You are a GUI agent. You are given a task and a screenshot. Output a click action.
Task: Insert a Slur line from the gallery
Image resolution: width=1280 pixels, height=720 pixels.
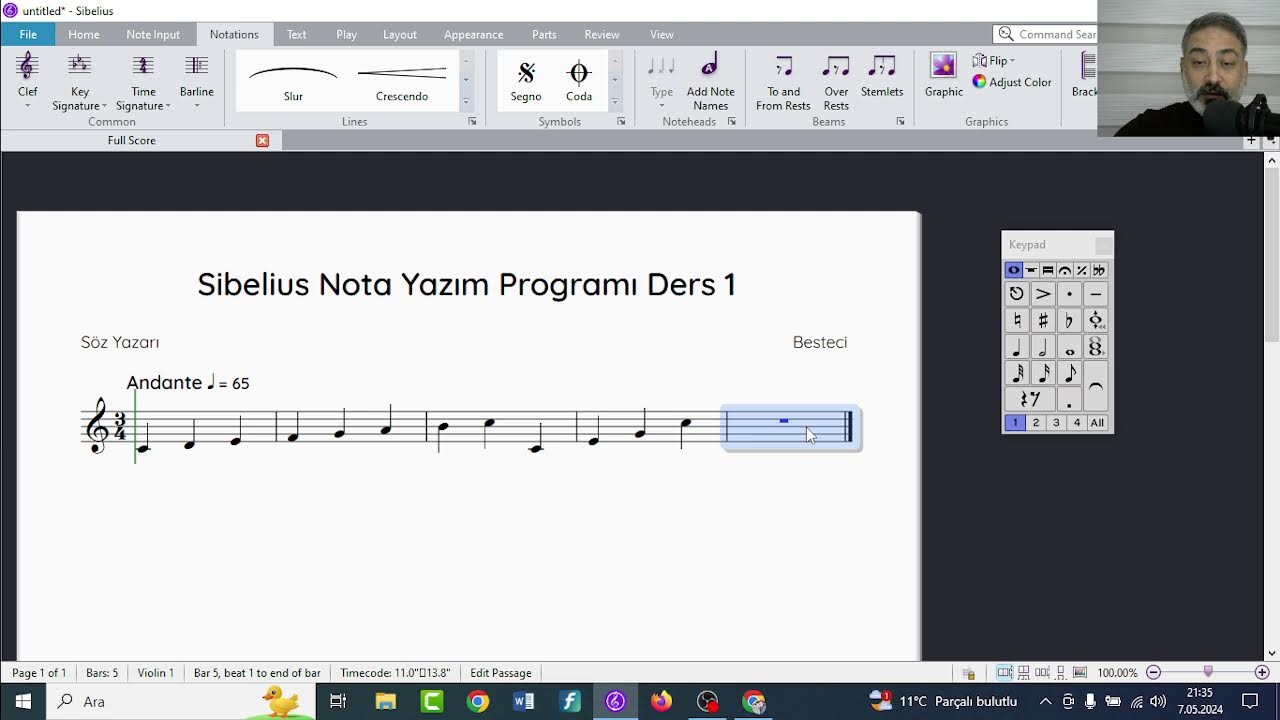click(293, 80)
